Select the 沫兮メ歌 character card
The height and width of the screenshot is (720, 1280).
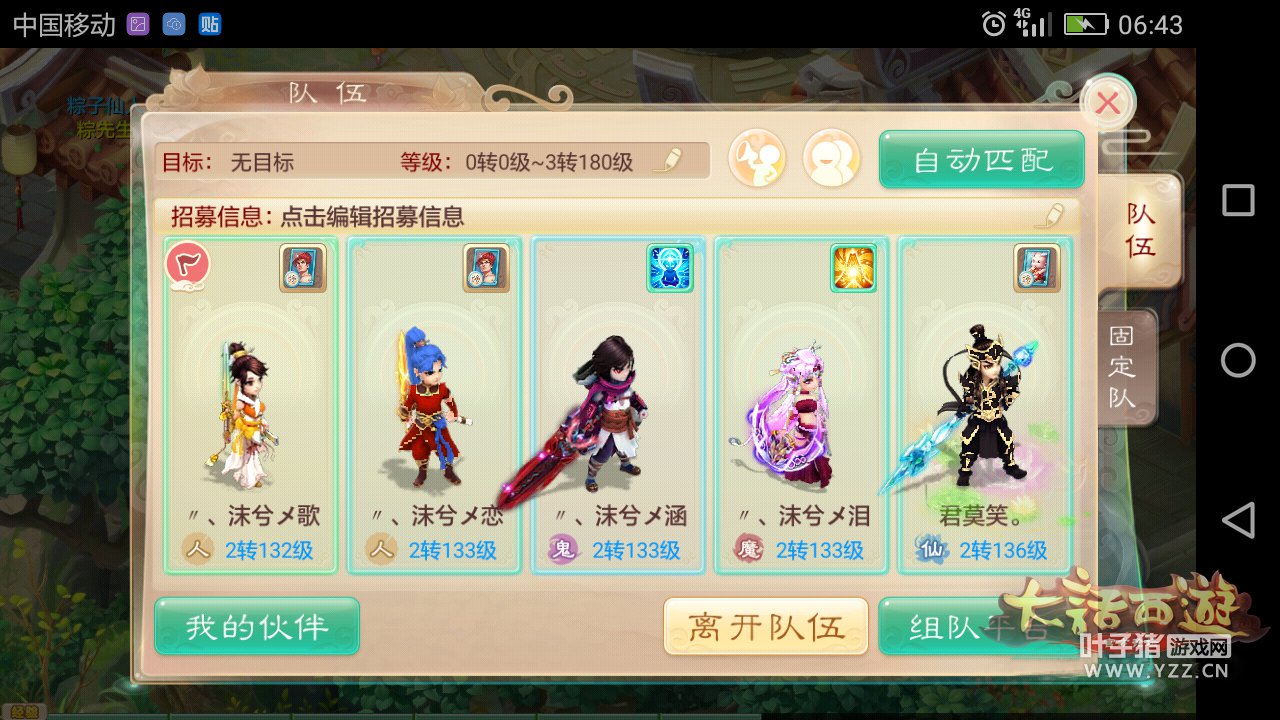250,405
